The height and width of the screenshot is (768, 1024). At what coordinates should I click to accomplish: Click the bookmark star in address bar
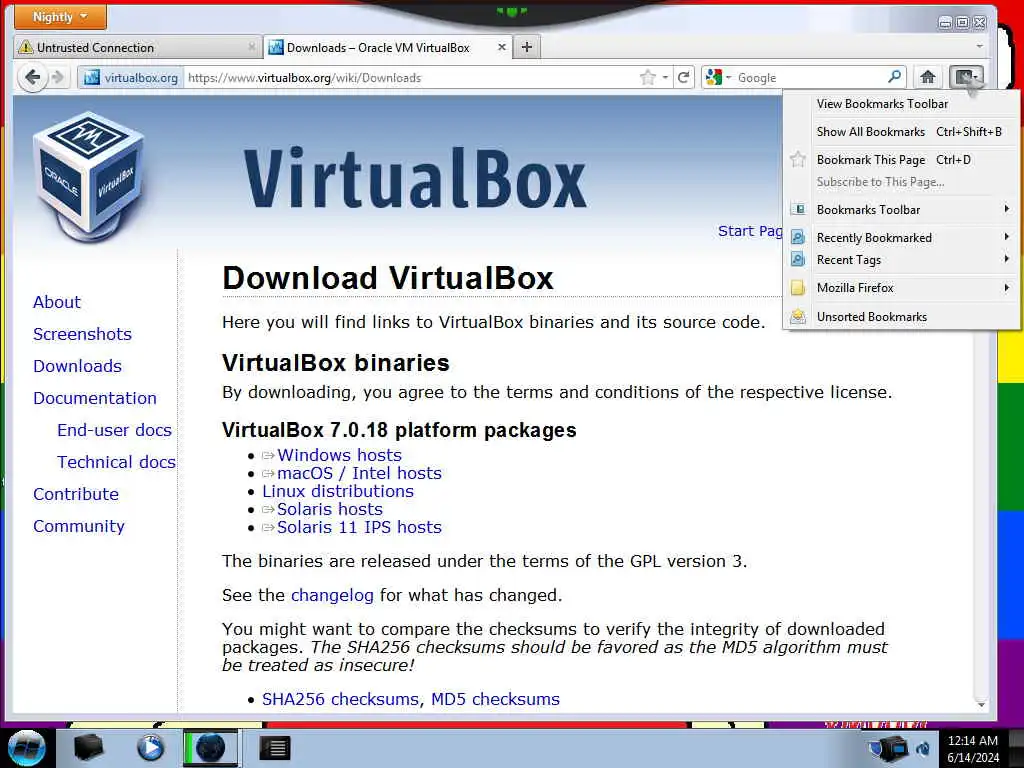(x=648, y=77)
